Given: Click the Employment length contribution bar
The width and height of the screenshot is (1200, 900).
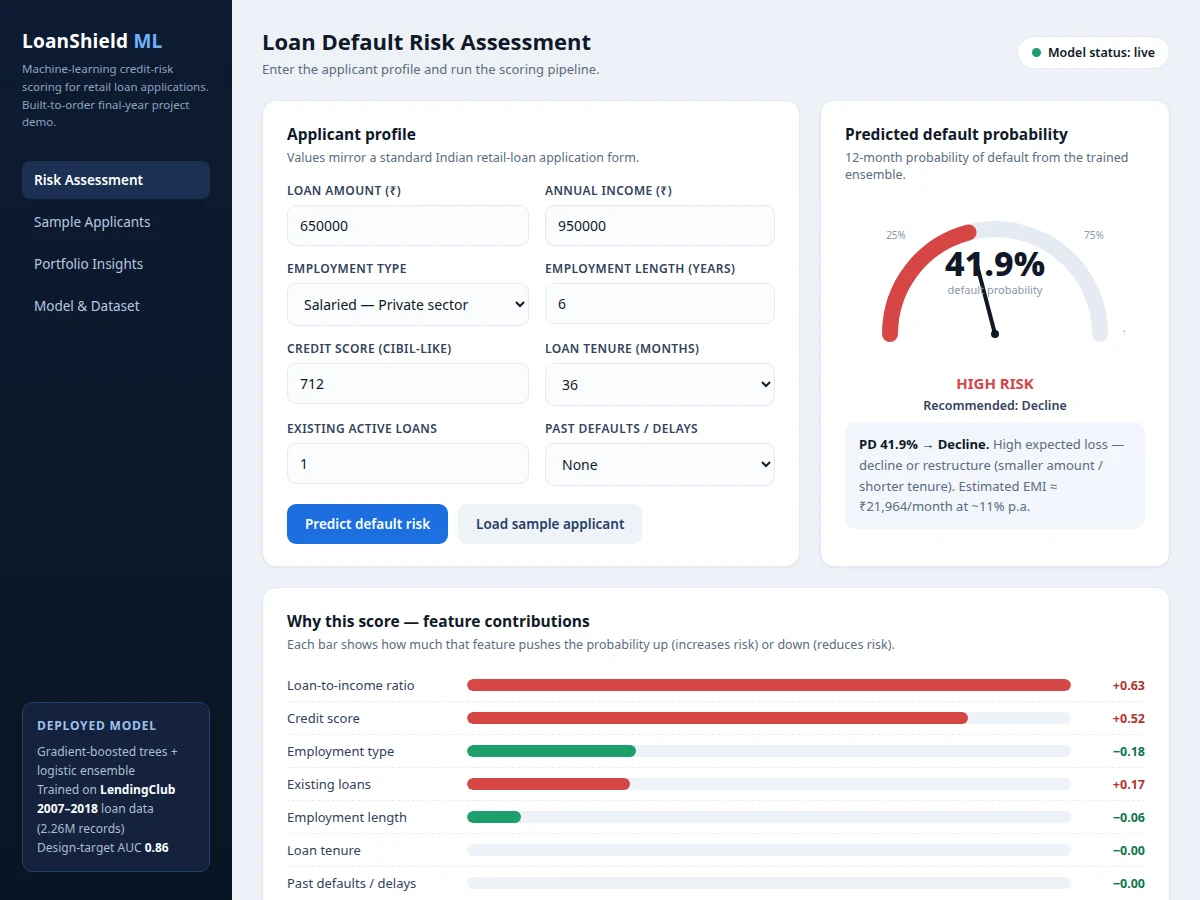Looking at the screenshot, I should pyautogui.click(x=494, y=817).
